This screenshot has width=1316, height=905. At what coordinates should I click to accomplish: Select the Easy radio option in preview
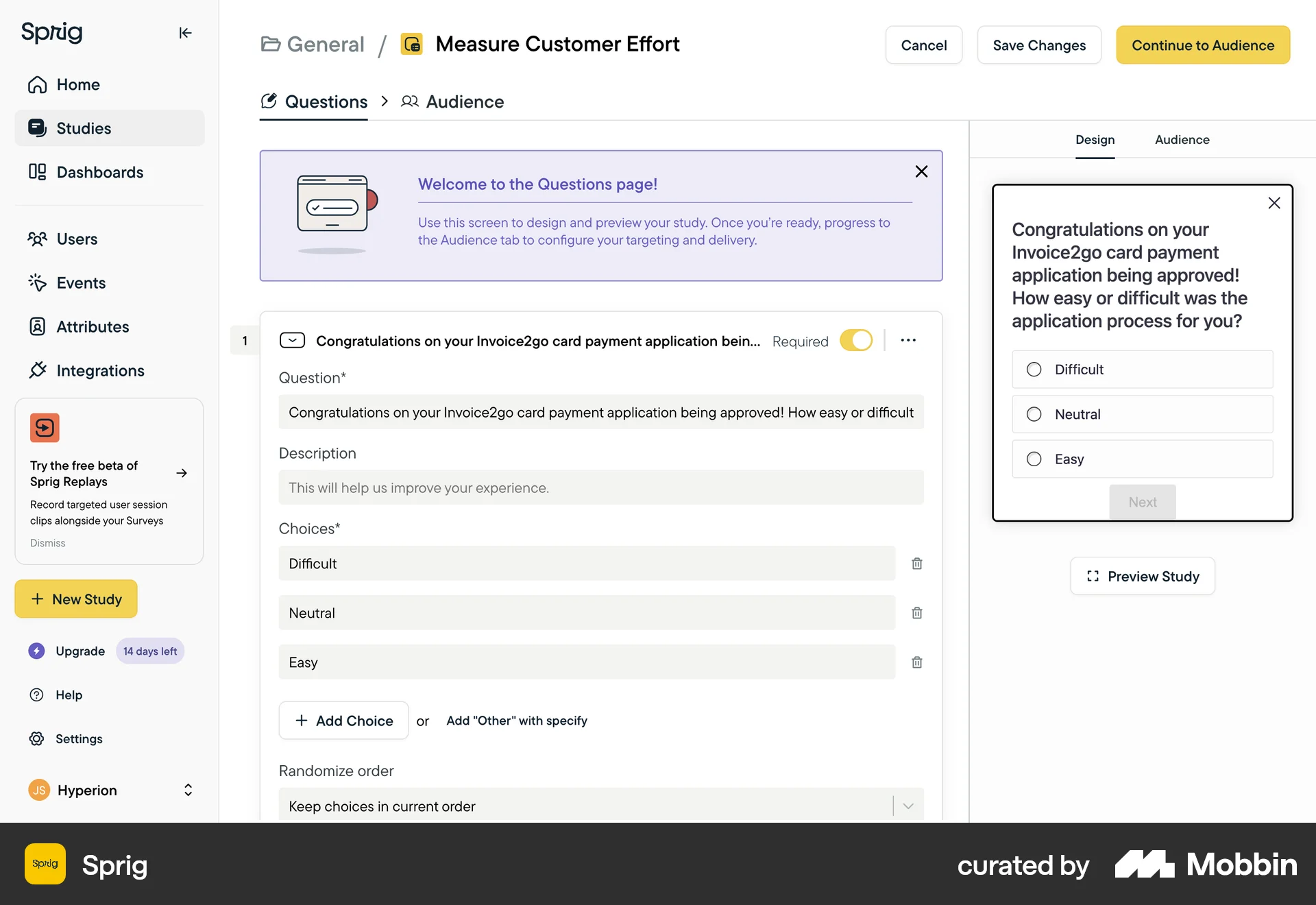click(1034, 459)
